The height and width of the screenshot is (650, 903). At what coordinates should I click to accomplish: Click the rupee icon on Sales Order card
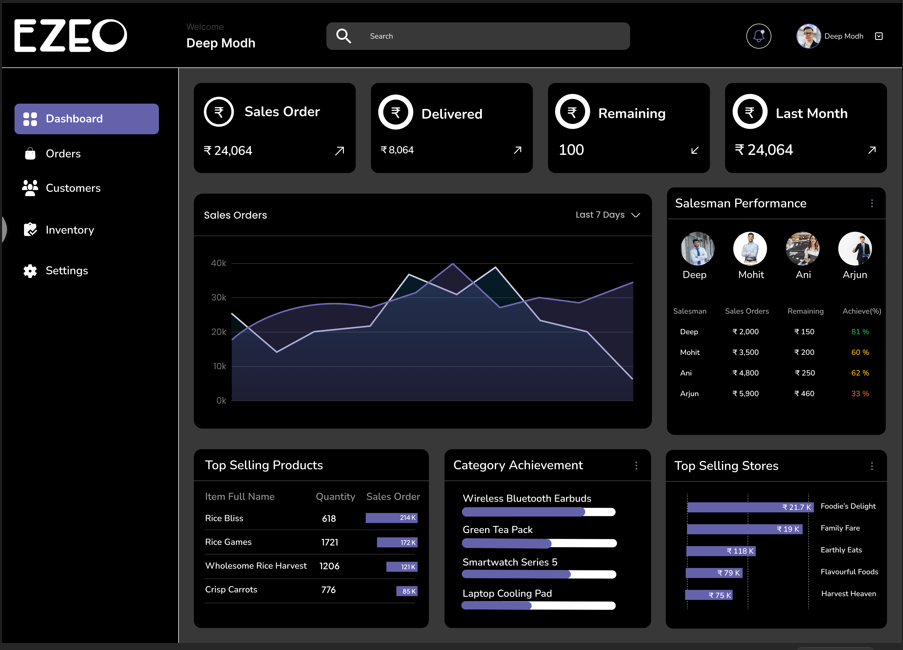pos(219,112)
